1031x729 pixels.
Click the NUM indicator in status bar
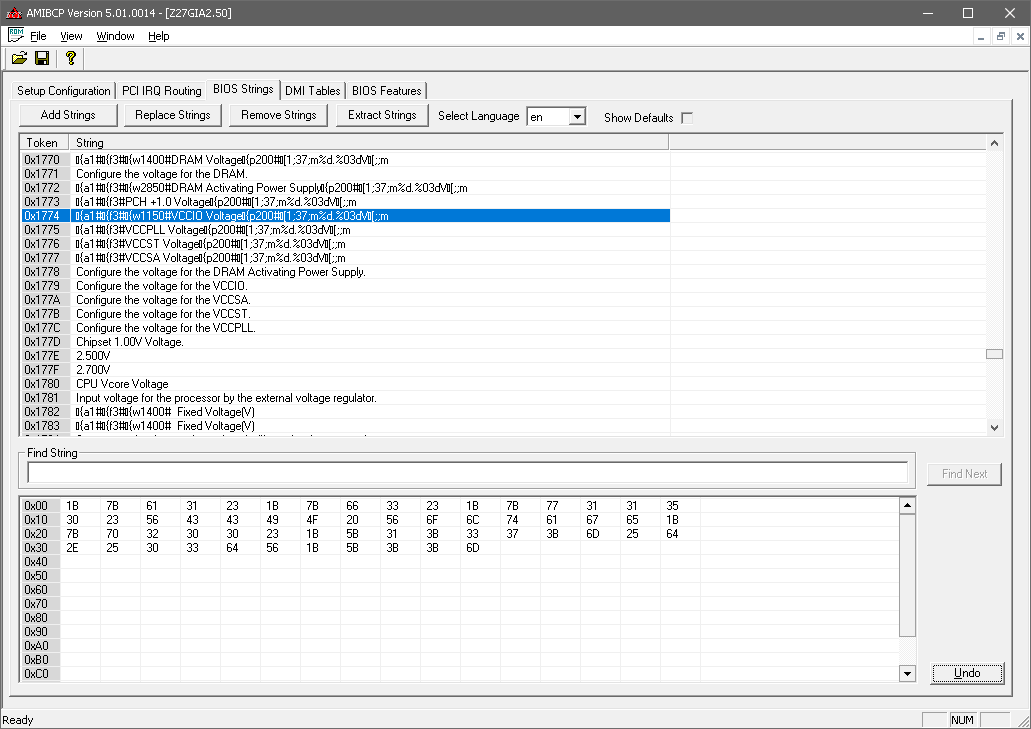tap(963, 720)
